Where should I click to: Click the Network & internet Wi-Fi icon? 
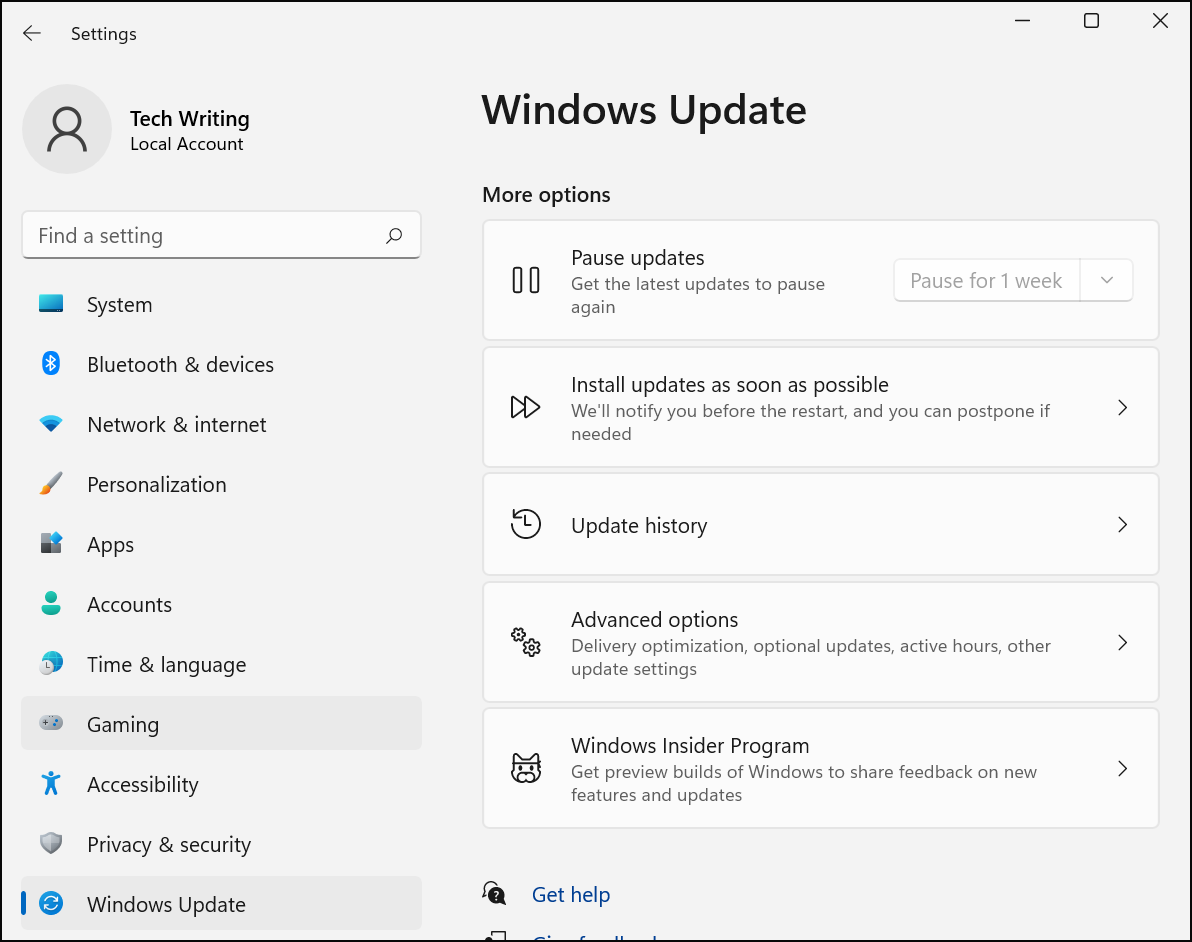(x=51, y=424)
